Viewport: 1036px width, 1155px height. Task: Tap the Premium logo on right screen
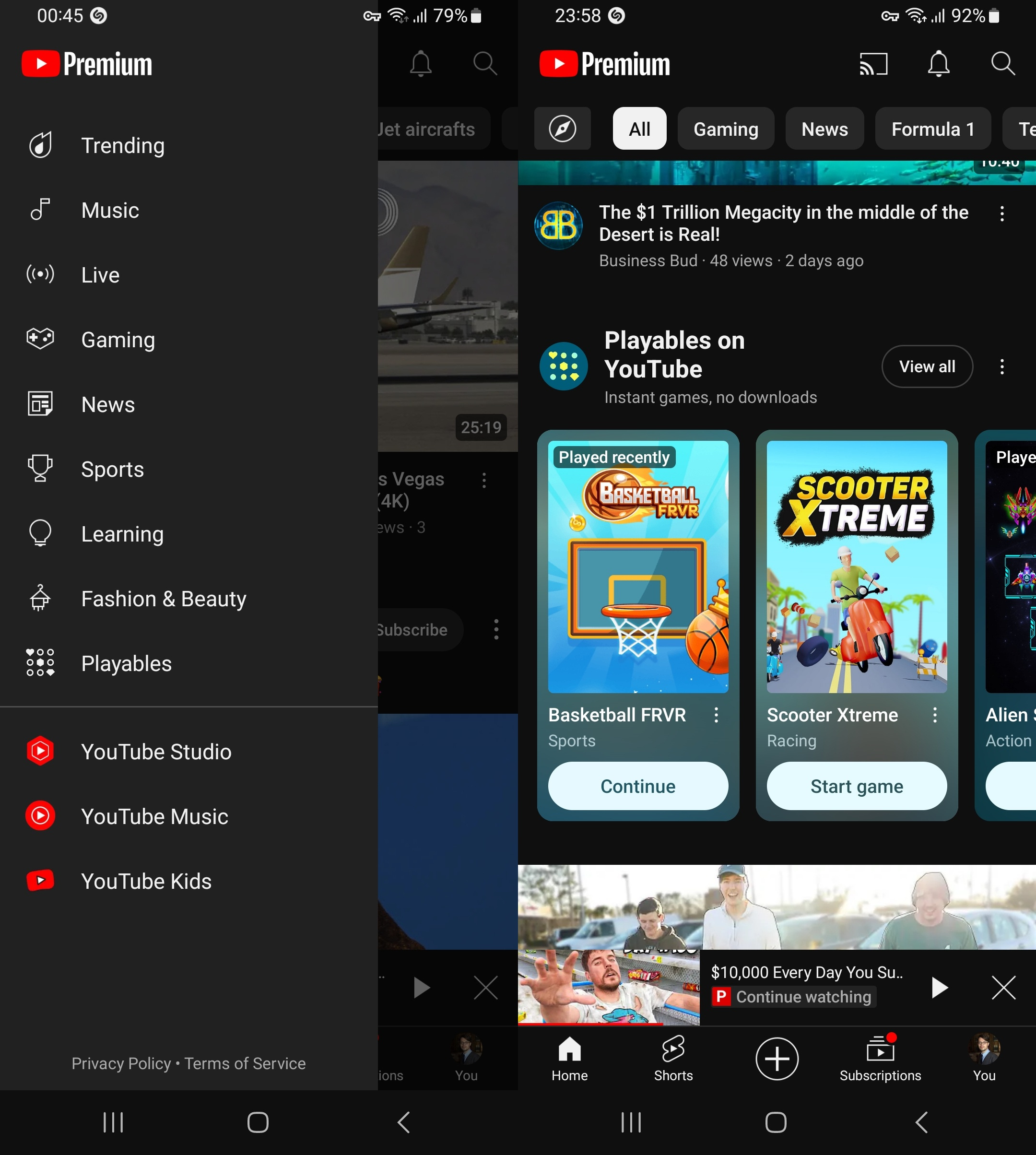click(605, 64)
